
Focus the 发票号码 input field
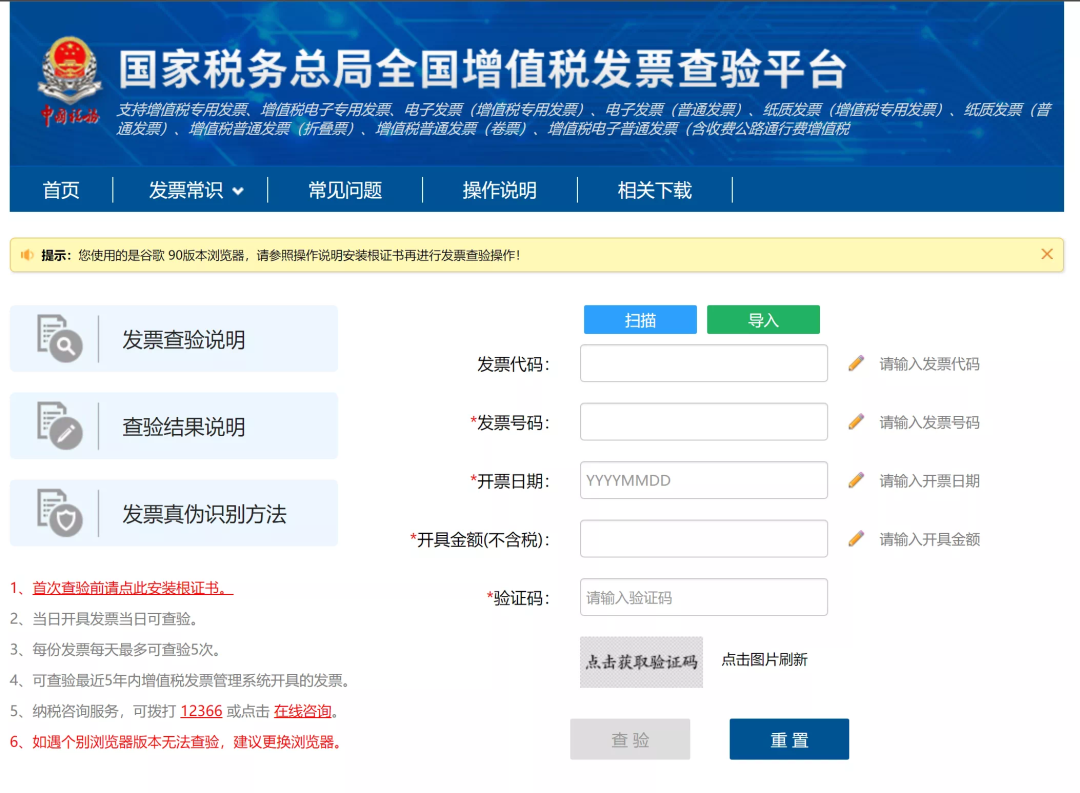[x=704, y=422]
